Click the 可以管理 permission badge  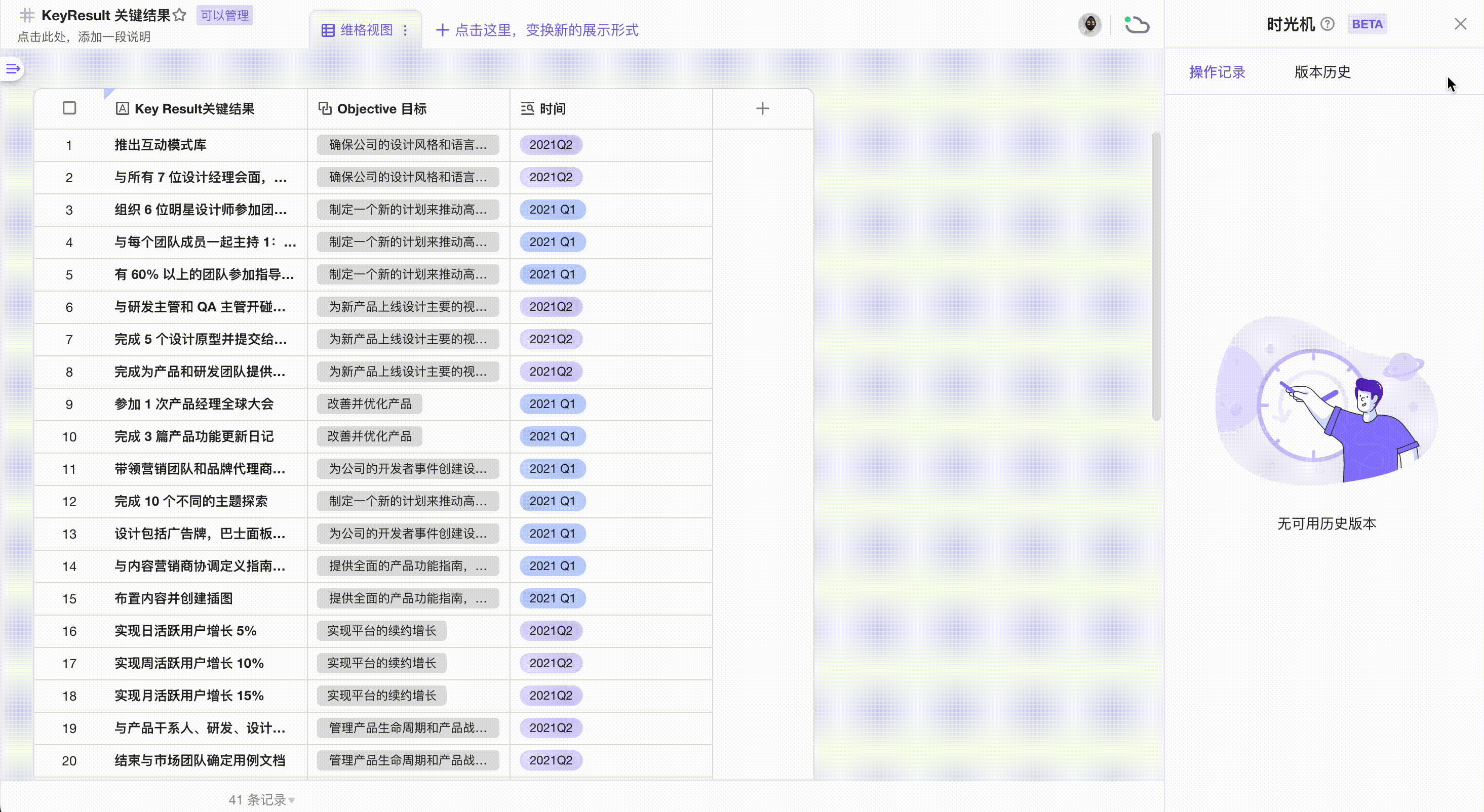225,16
